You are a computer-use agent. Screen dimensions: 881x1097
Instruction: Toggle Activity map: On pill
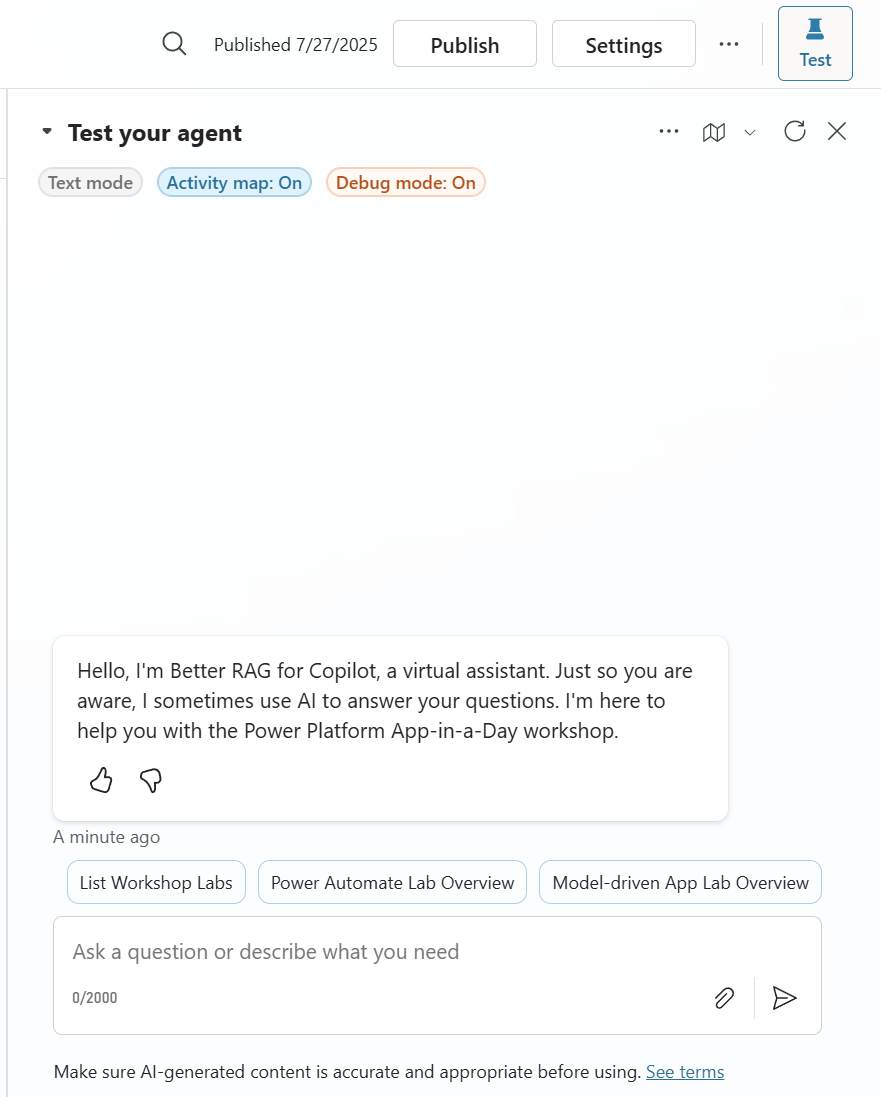234,183
